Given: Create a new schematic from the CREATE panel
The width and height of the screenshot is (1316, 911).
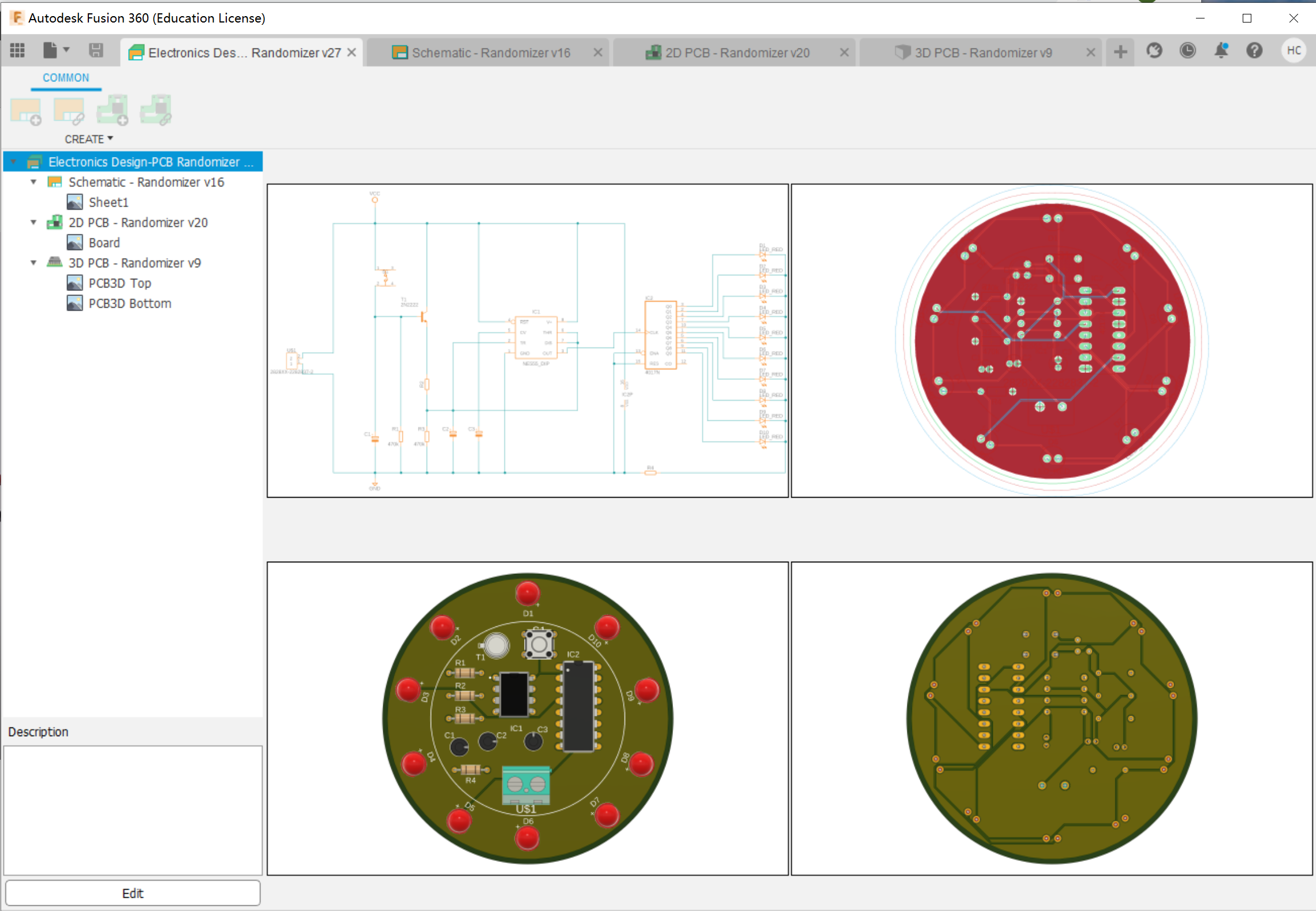Looking at the screenshot, I should tap(26, 110).
